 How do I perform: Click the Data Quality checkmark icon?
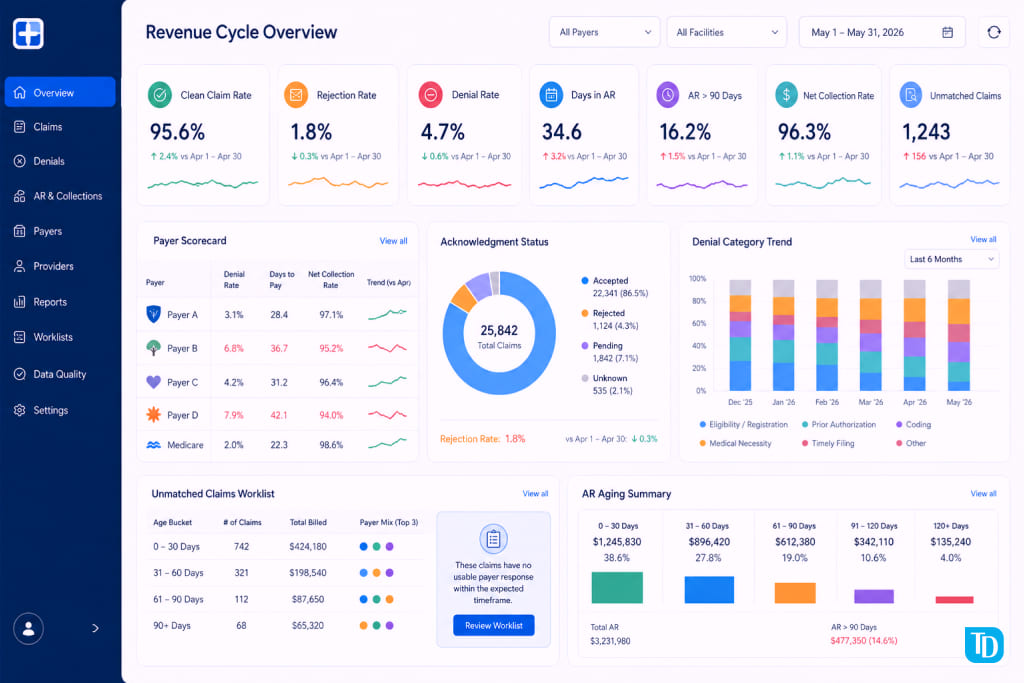pyautogui.click(x=20, y=374)
